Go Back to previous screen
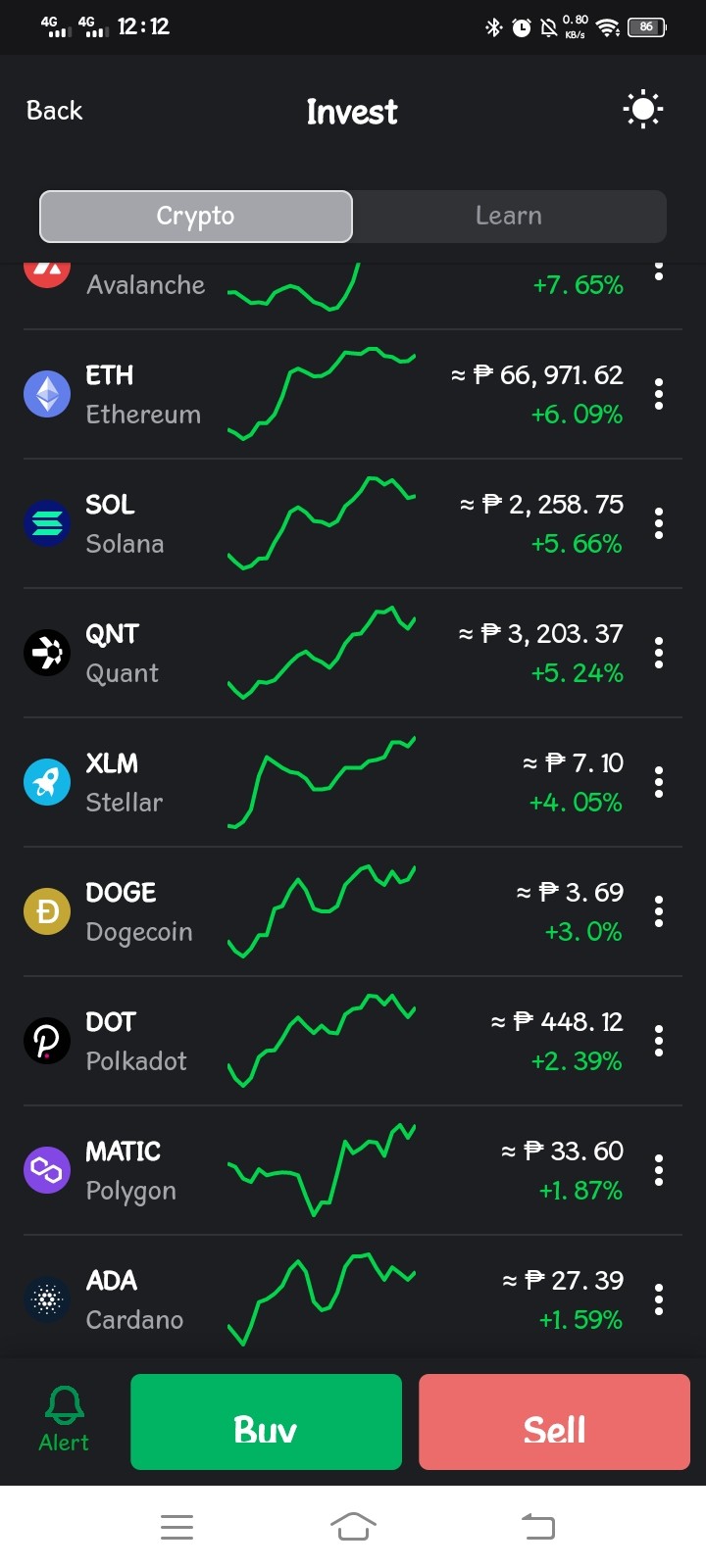The width and height of the screenshot is (706, 1568). click(x=55, y=110)
